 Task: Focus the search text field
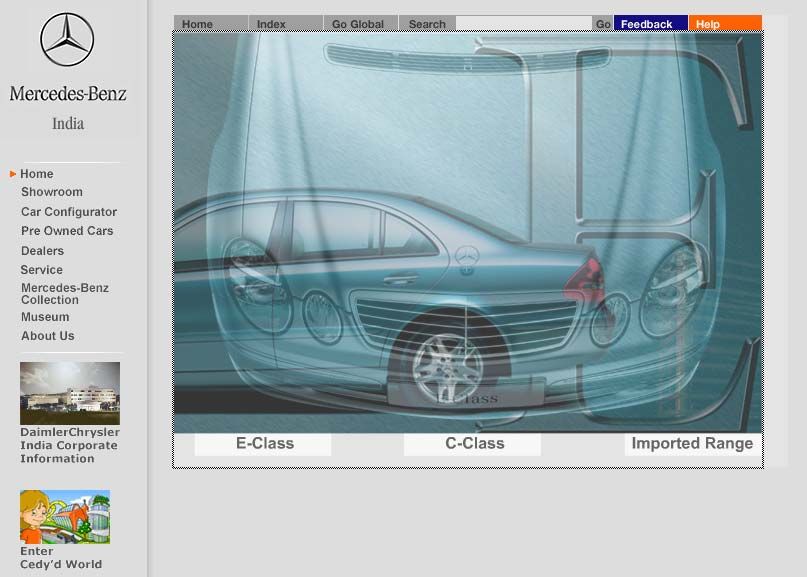524,23
